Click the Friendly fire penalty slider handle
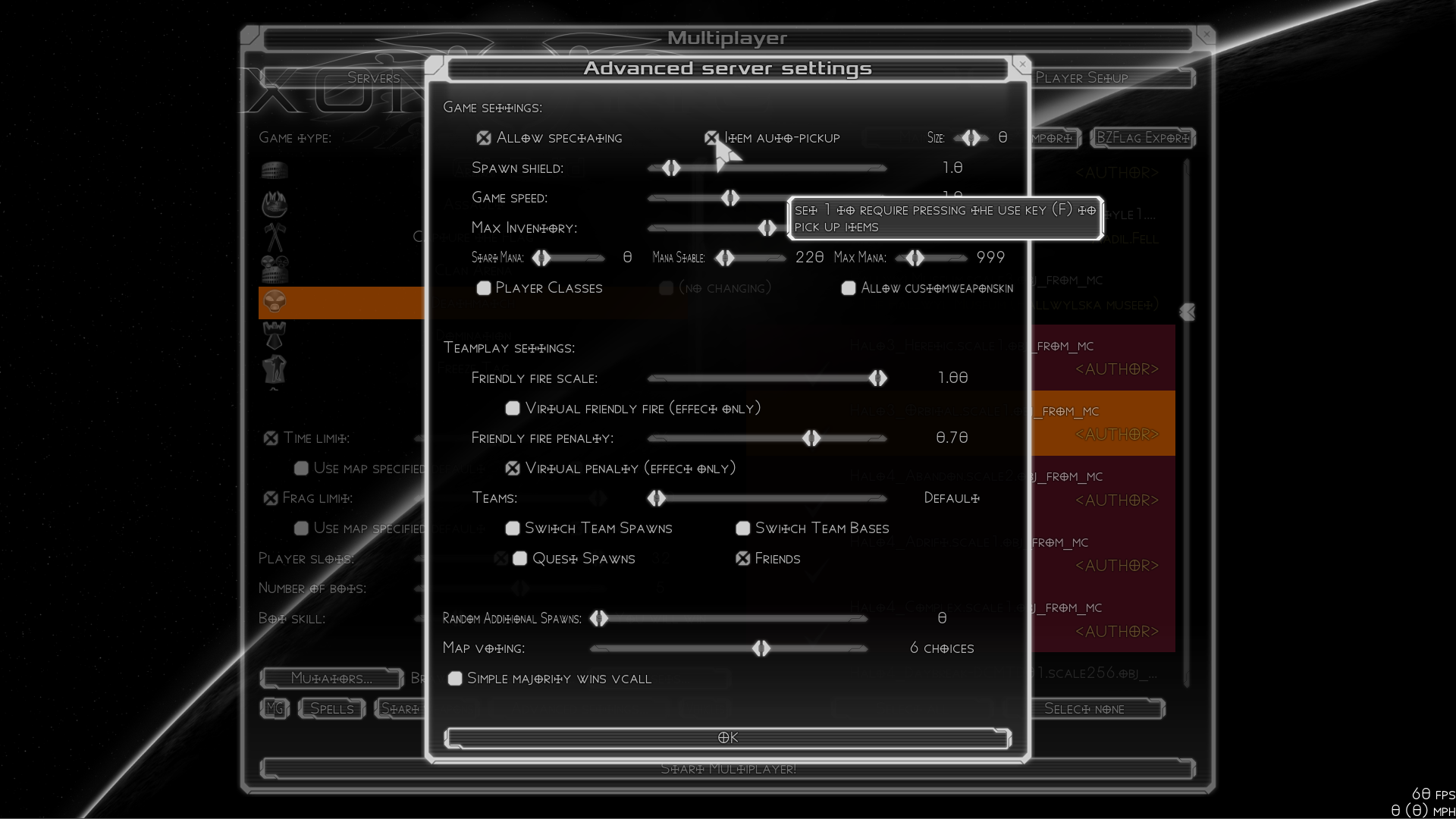Image resolution: width=1456 pixels, height=819 pixels. coord(811,438)
